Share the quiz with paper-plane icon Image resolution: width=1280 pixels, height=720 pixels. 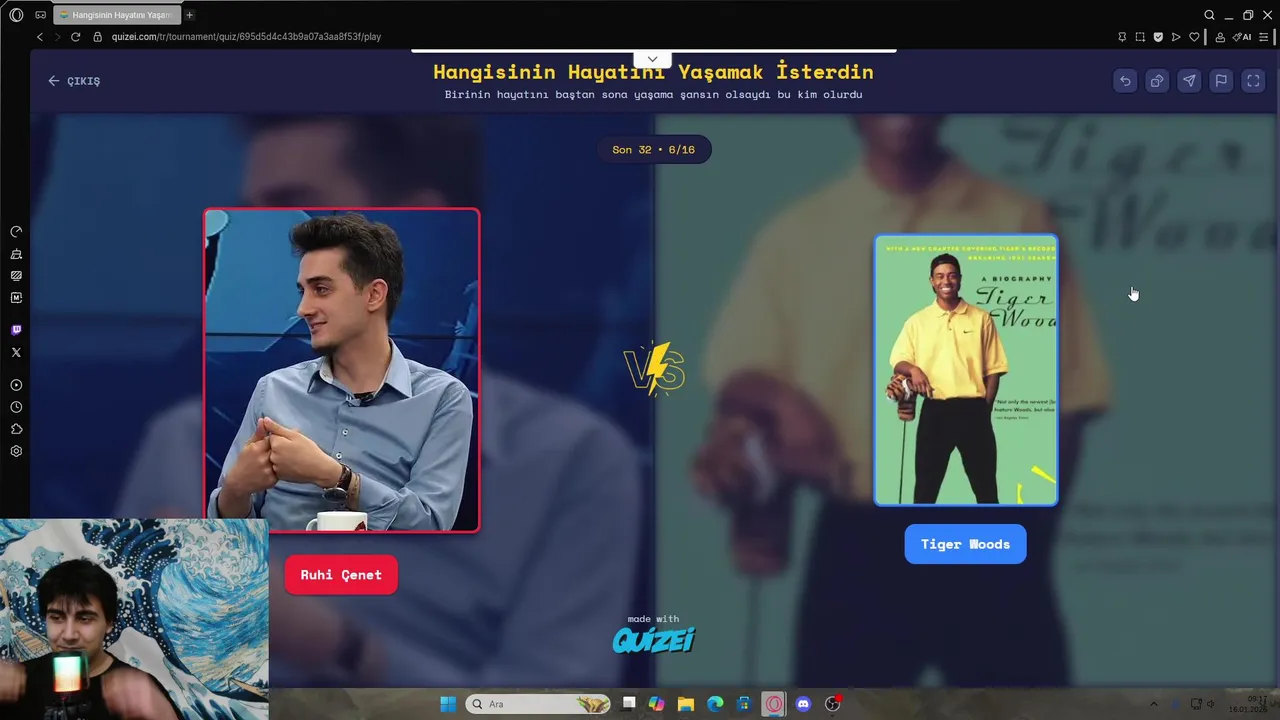(1189, 81)
